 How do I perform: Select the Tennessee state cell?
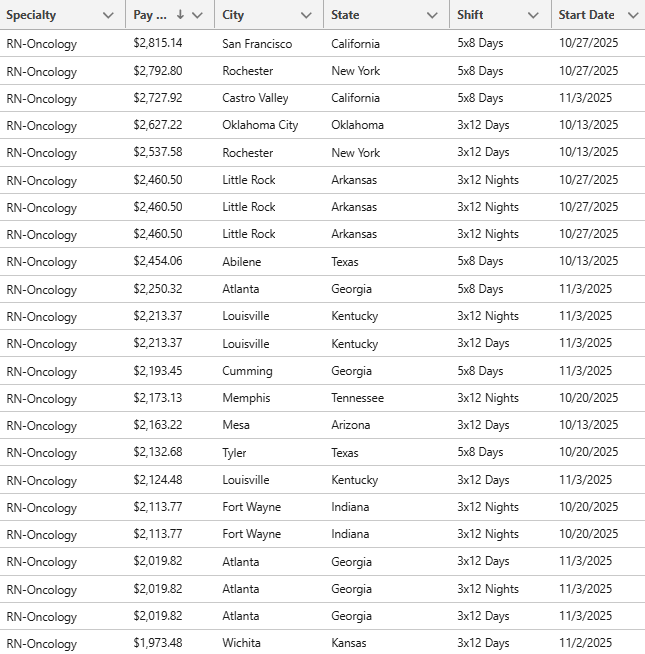[357, 398]
